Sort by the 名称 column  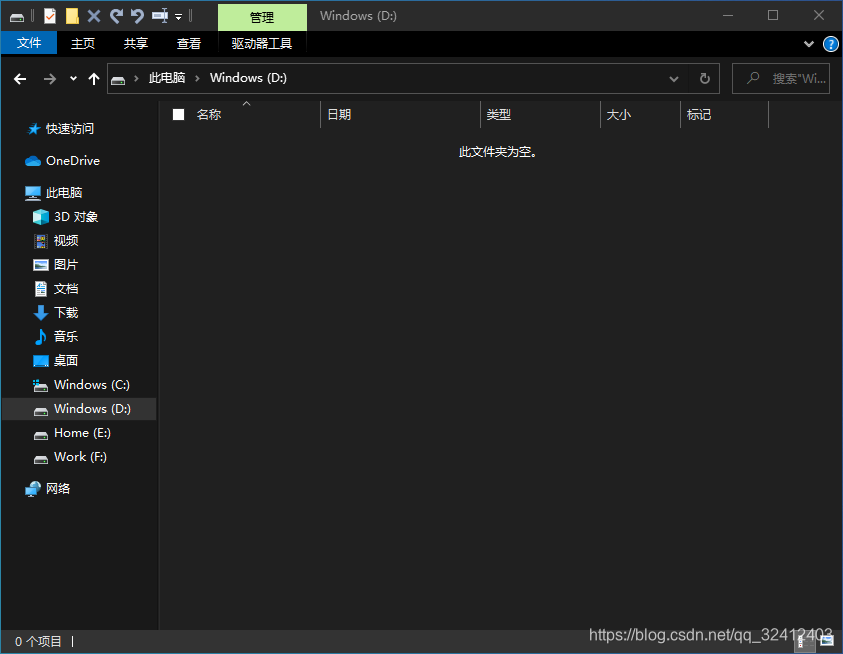[x=209, y=115]
